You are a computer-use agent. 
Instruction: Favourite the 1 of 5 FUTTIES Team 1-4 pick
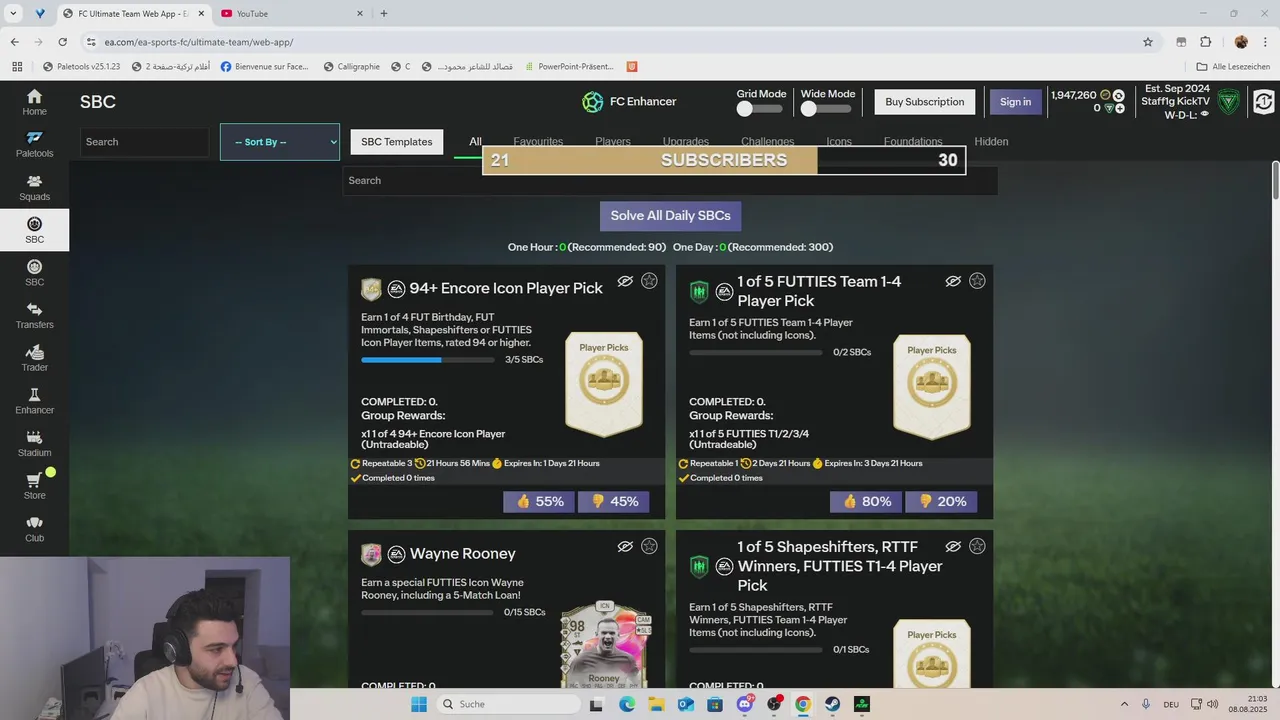[x=977, y=281]
